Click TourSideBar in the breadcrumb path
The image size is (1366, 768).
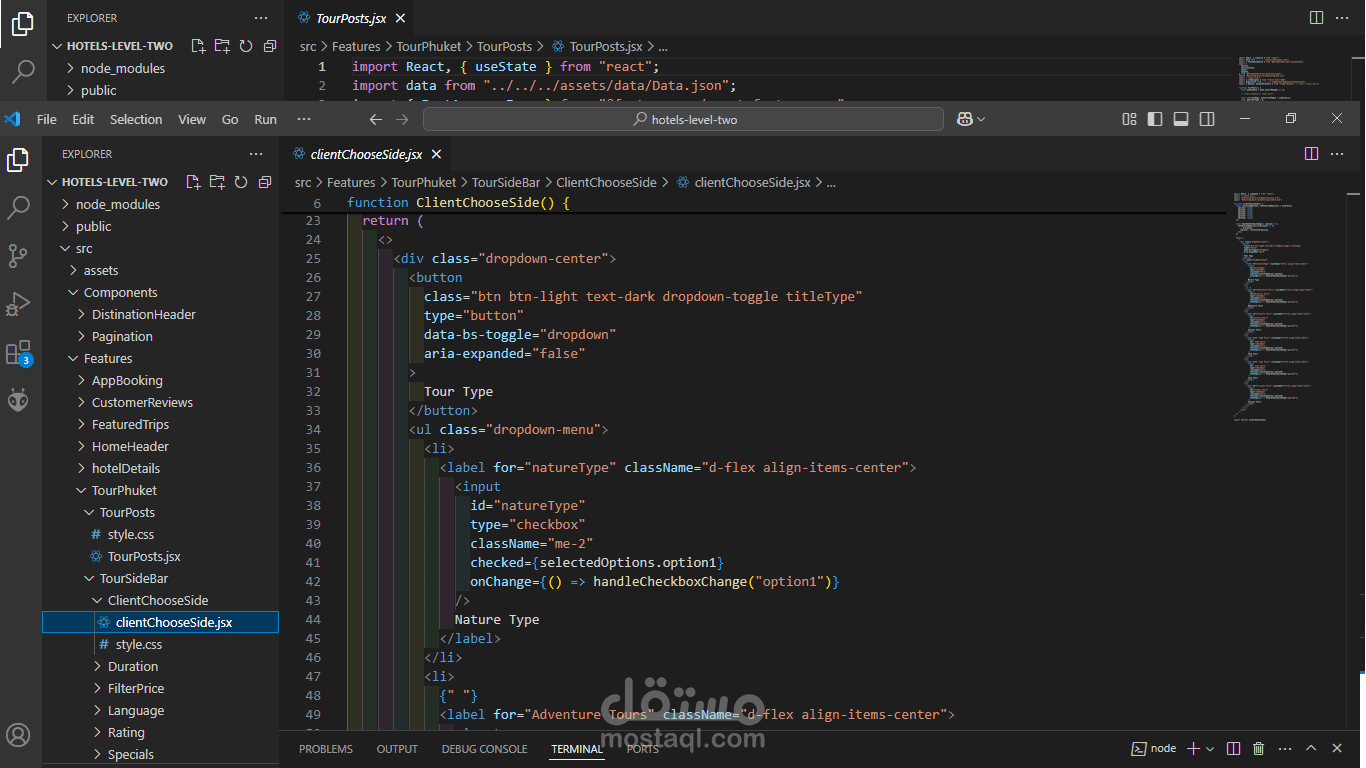(506, 182)
